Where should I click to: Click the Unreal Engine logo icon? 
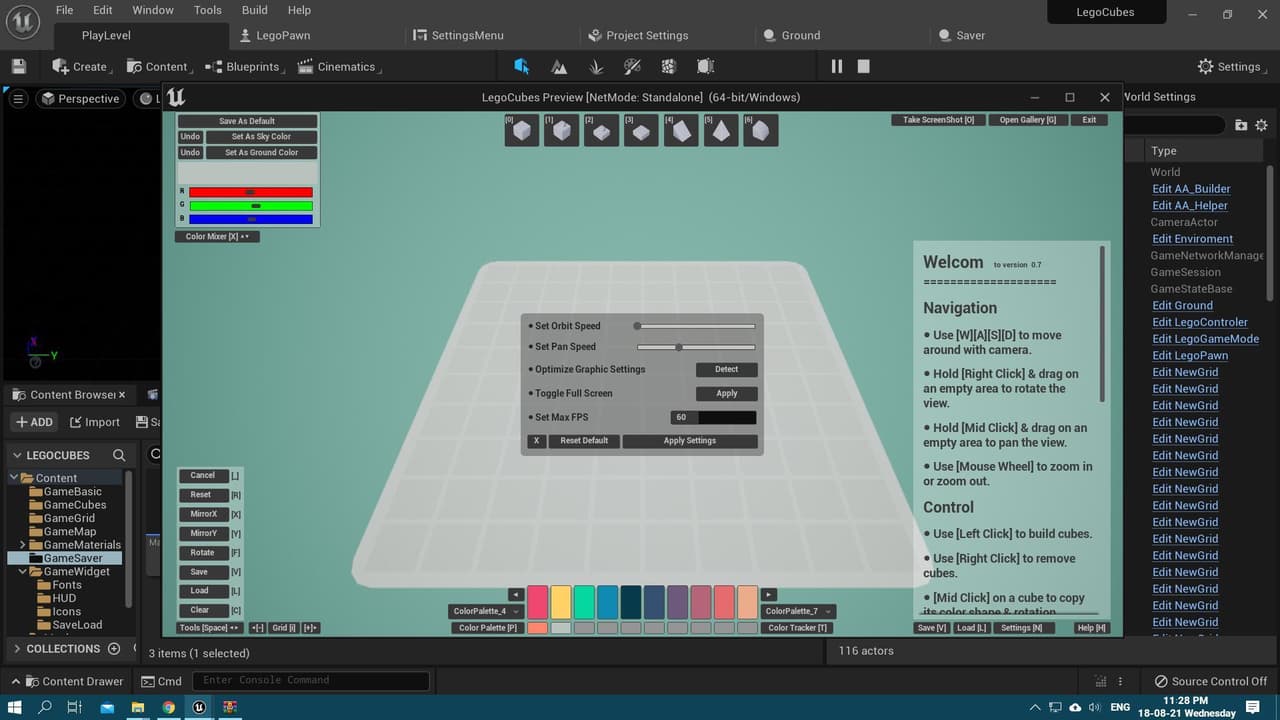coord(22,21)
